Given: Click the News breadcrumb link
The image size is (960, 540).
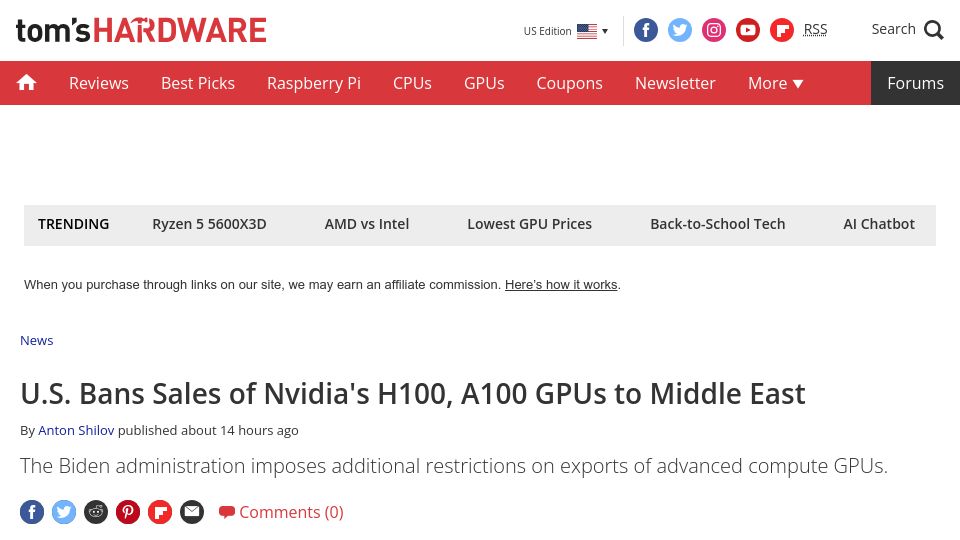Looking at the screenshot, I should coord(37,340).
